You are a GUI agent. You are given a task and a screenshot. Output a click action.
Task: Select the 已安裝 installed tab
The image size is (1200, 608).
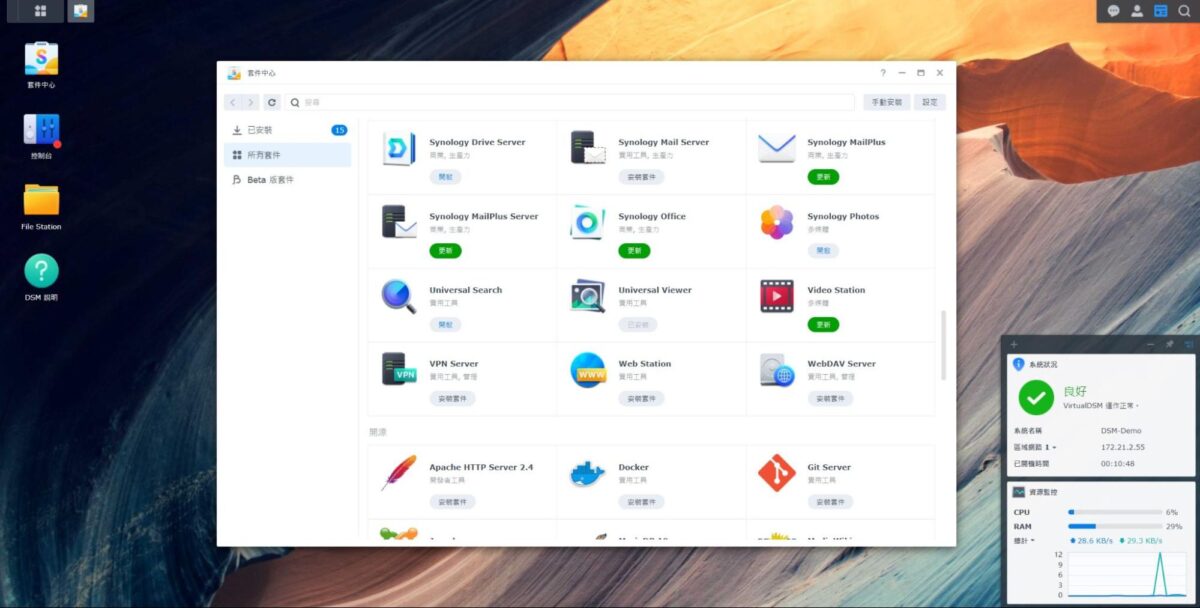click(288, 130)
